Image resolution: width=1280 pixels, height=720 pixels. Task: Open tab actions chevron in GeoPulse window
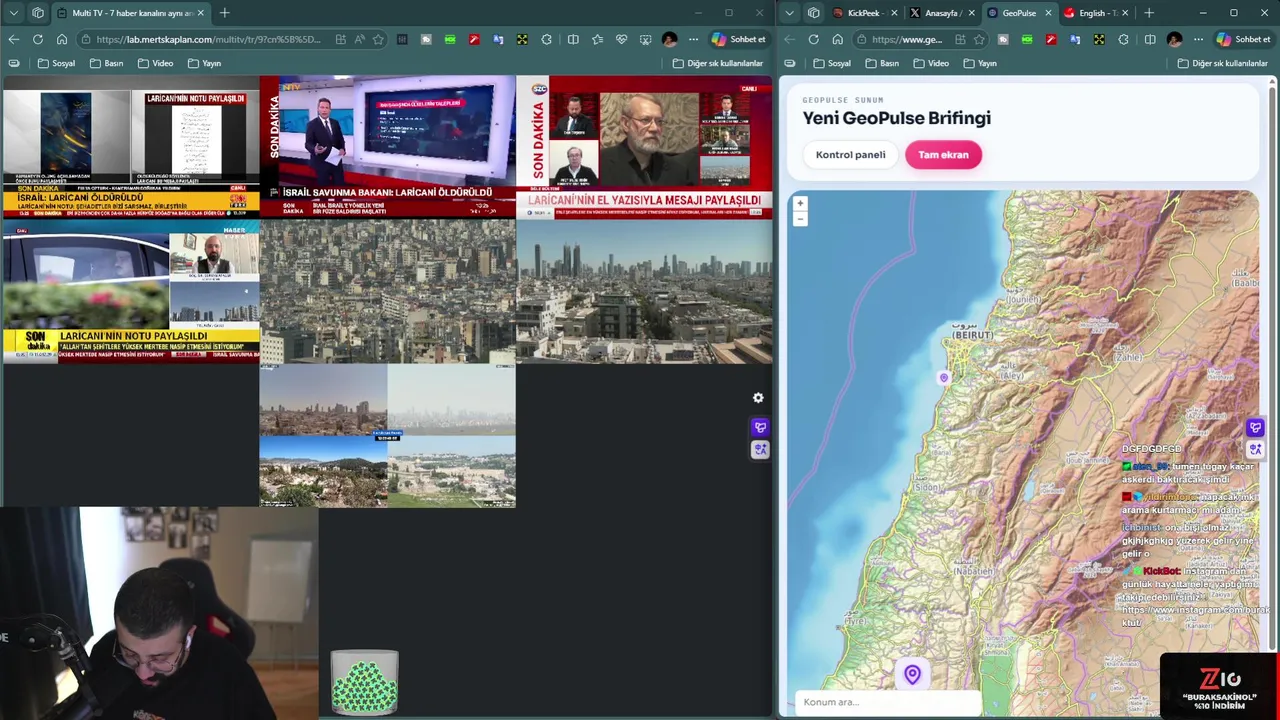(x=790, y=13)
